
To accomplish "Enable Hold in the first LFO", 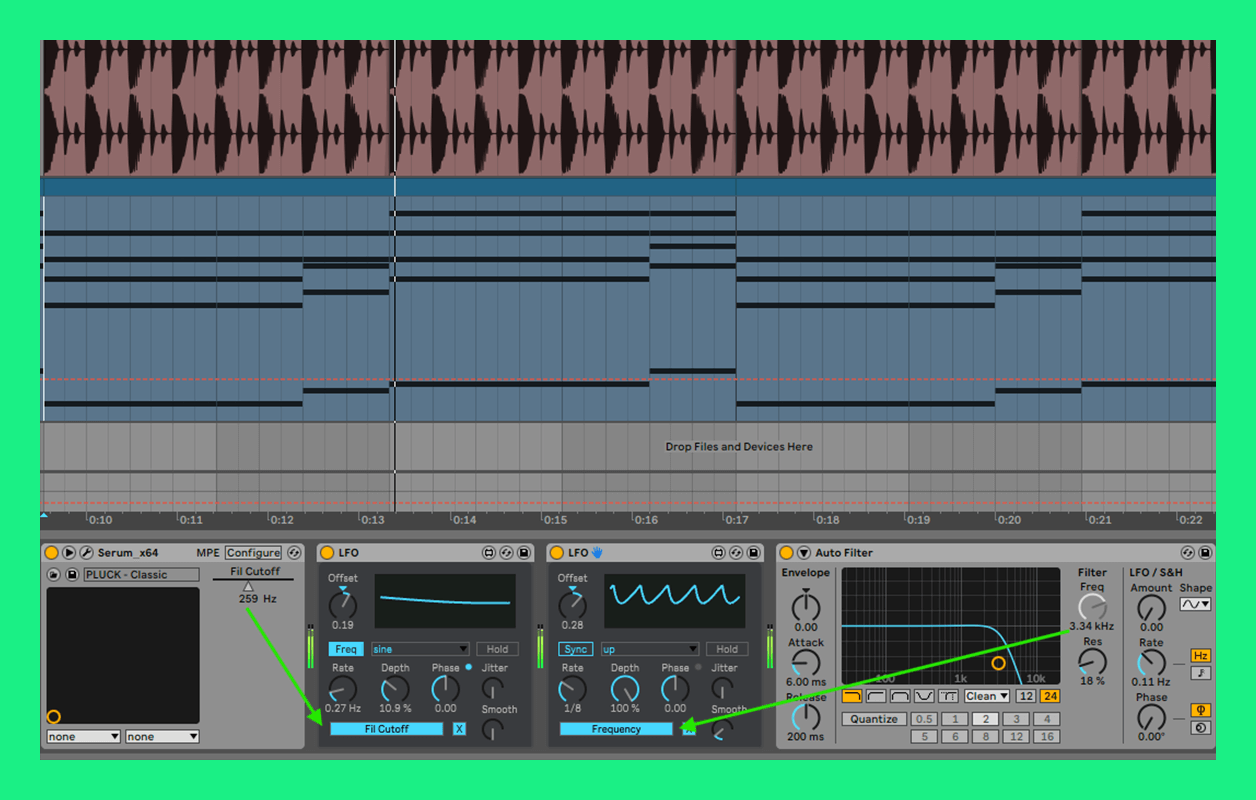I will (497, 649).
